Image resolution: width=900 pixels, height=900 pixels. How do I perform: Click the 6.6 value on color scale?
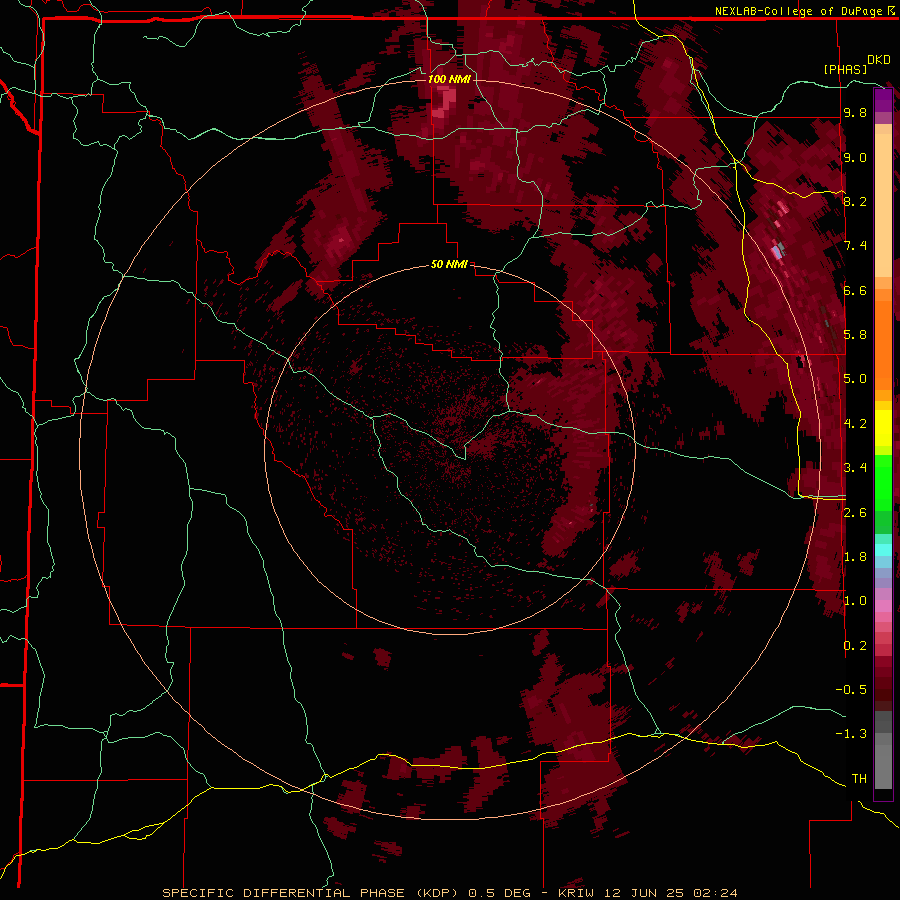[855, 290]
